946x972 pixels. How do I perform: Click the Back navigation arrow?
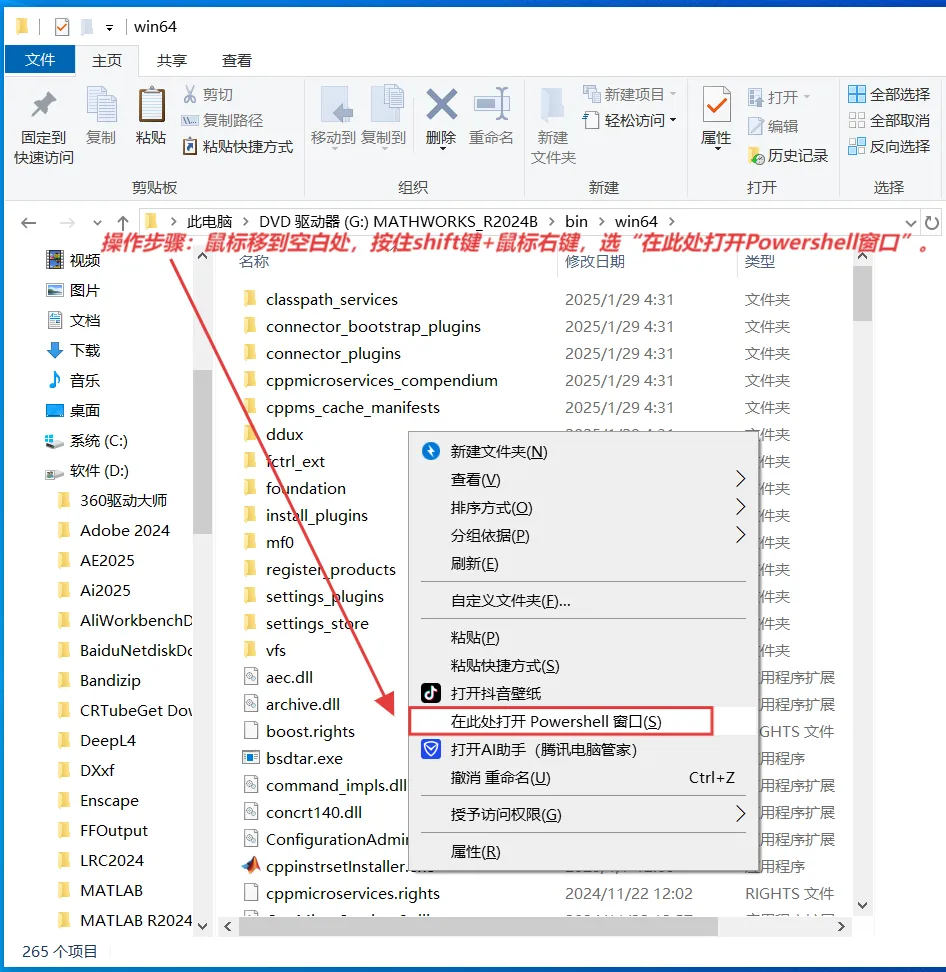[x=29, y=223]
